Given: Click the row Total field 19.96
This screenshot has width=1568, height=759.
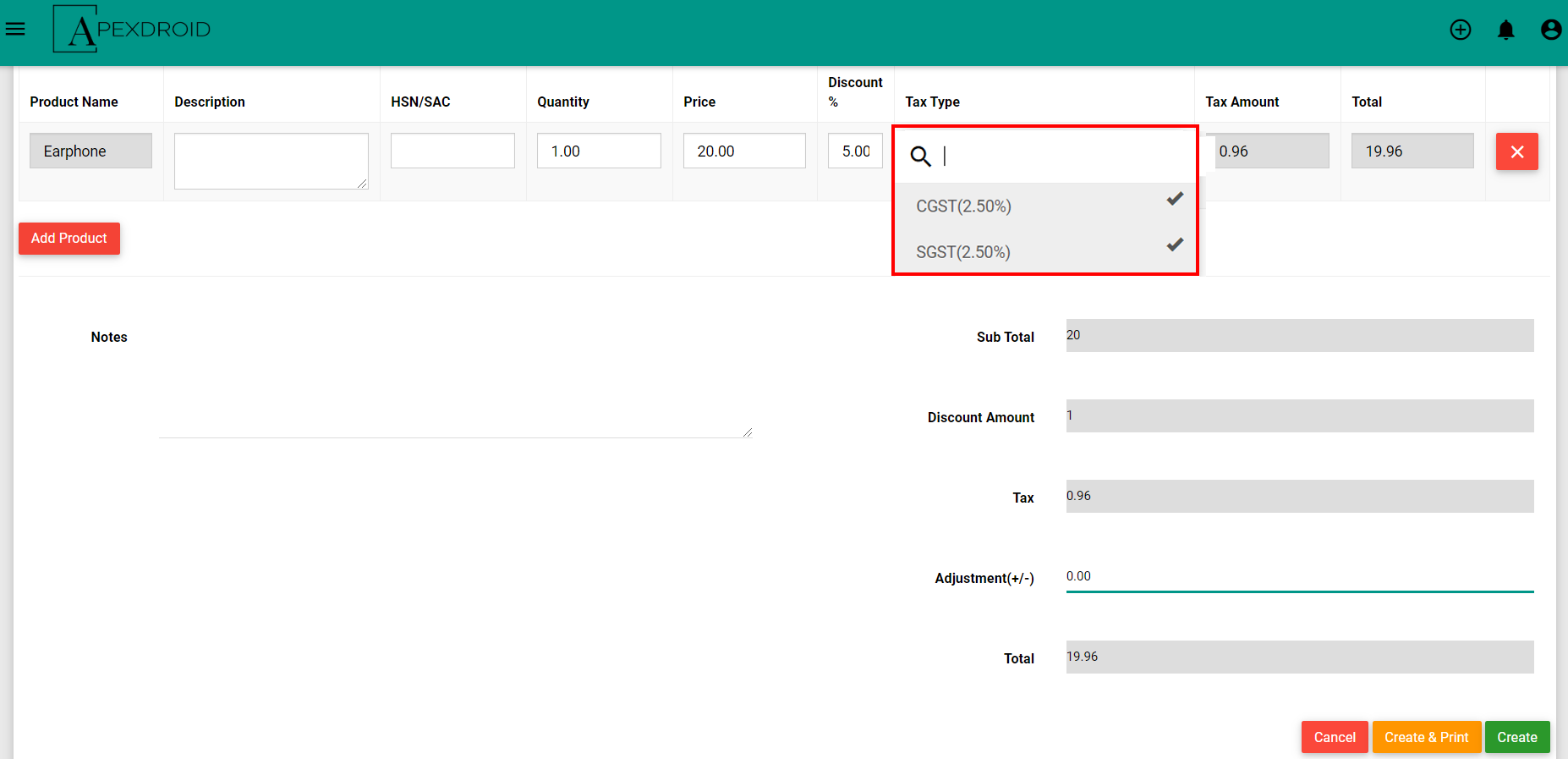Looking at the screenshot, I should [1412, 151].
